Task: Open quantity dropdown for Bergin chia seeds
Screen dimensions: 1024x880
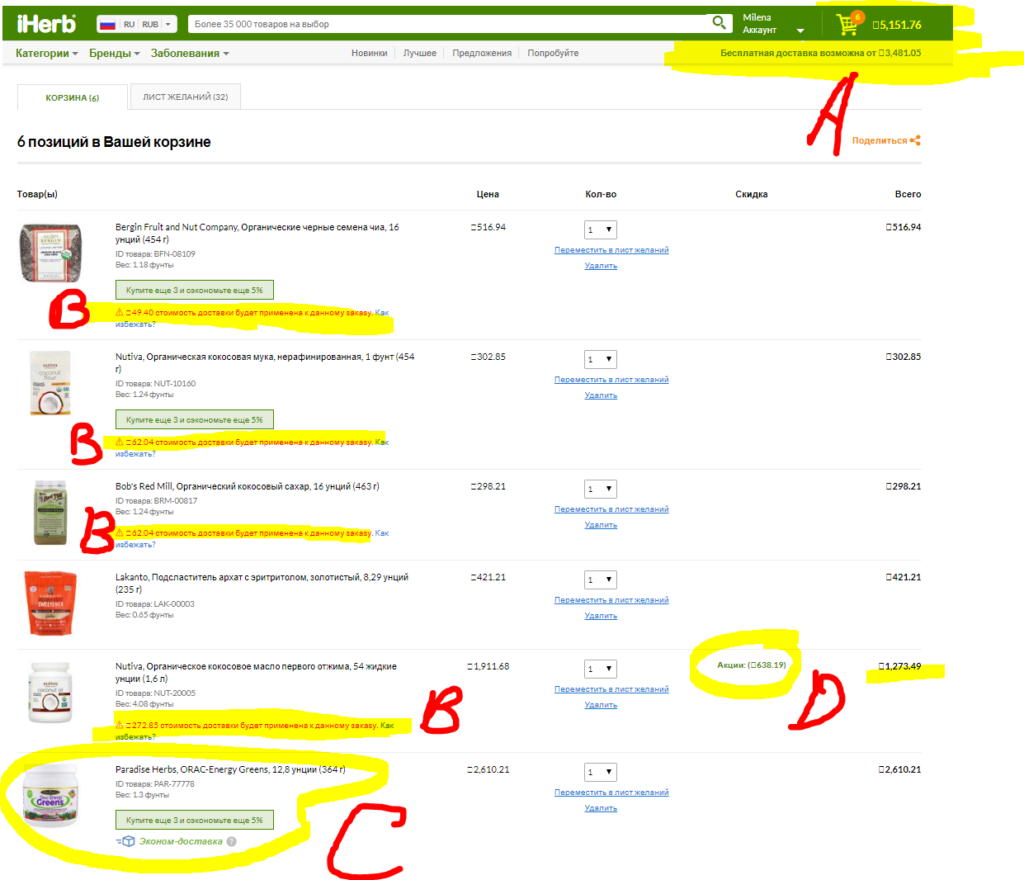Action: [x=600, y=230]
